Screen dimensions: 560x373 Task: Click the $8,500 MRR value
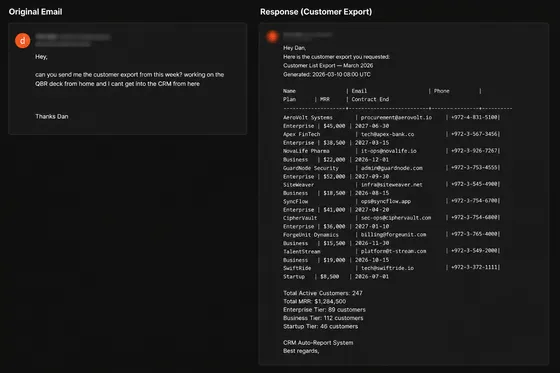[x=330, y=277]
